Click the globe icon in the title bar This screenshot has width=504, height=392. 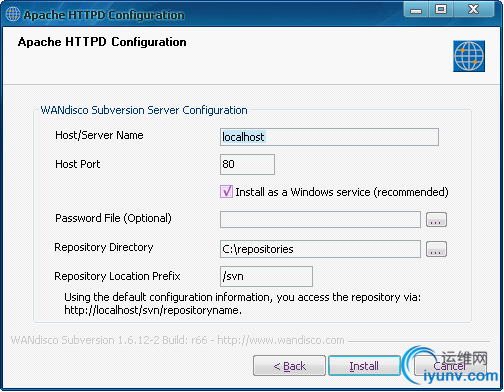pyautogui.click(x=13, y=14)
